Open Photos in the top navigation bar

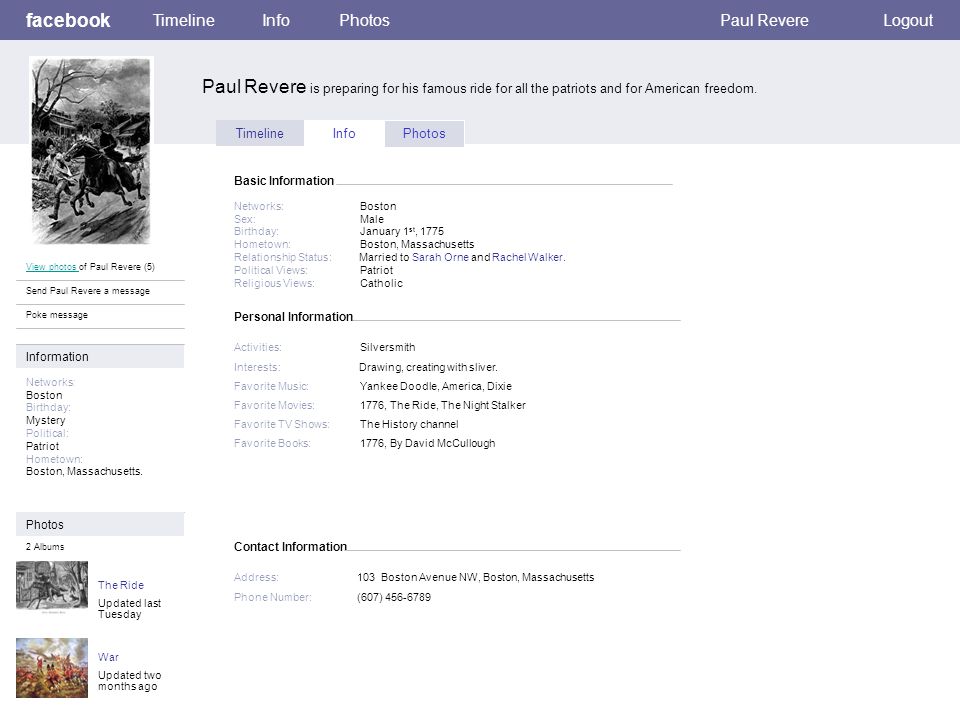point(364,20)
